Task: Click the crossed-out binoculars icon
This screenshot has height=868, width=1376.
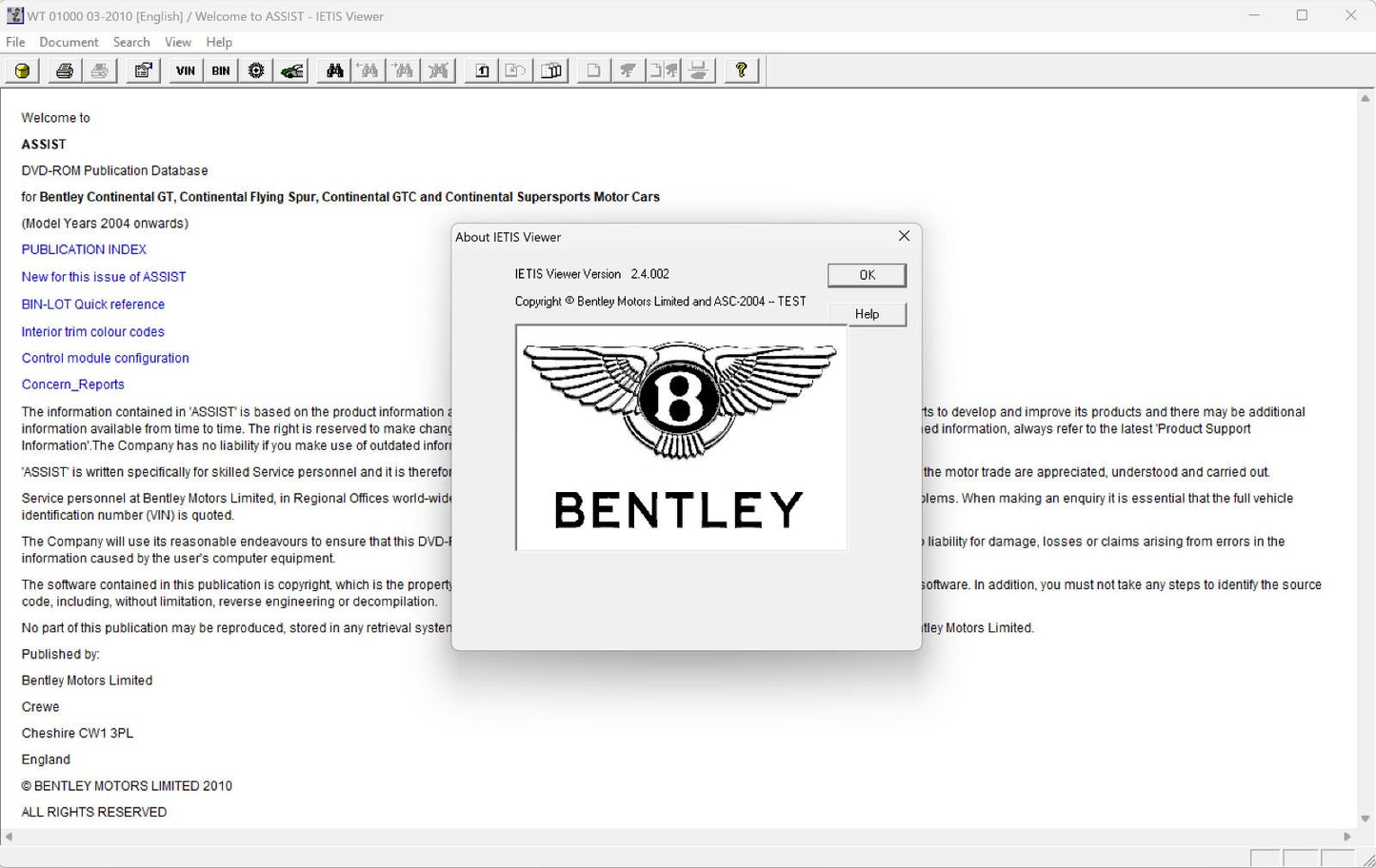Action: (x=439, y=70)
